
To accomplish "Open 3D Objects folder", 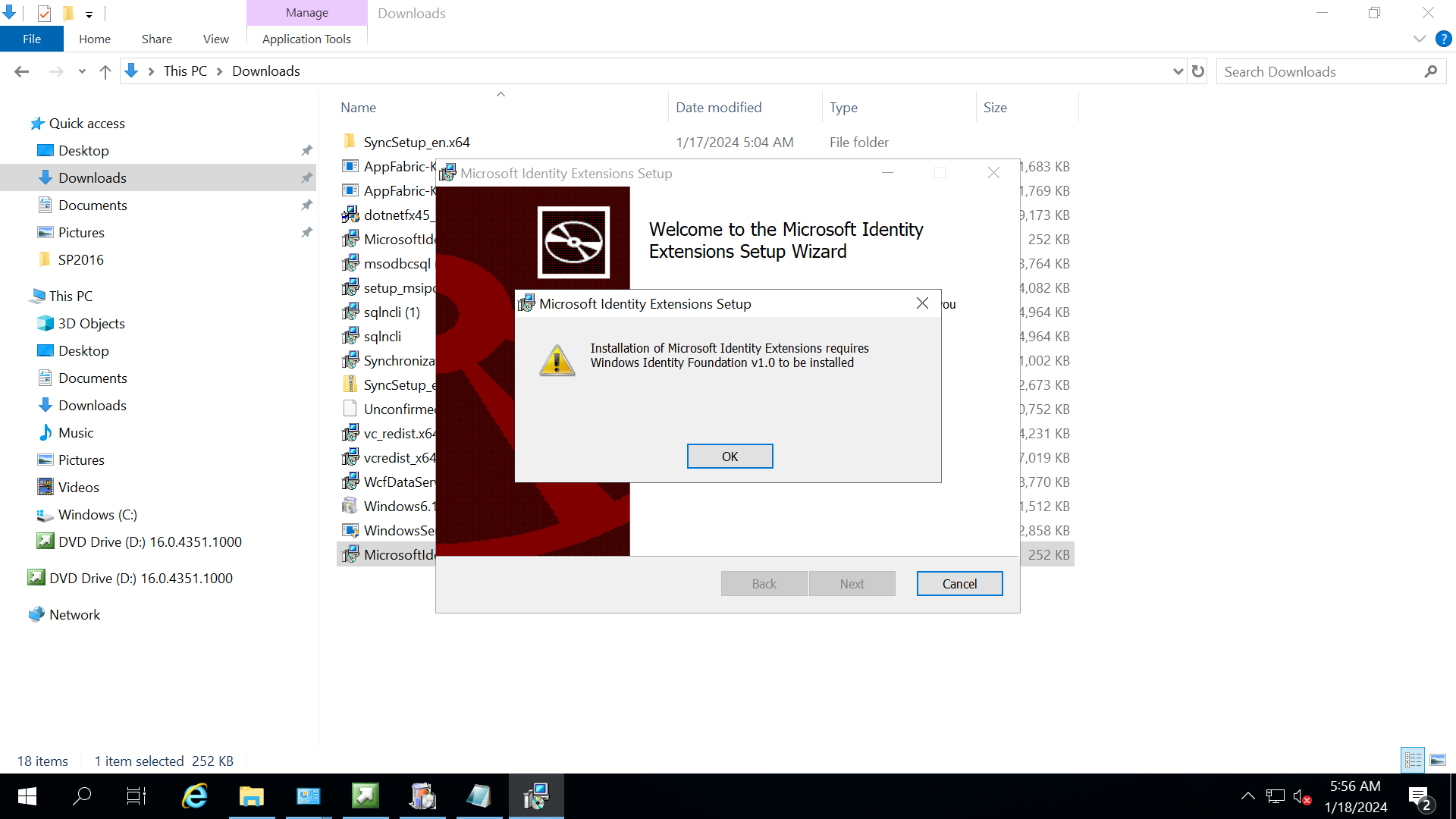I will 91,324.
